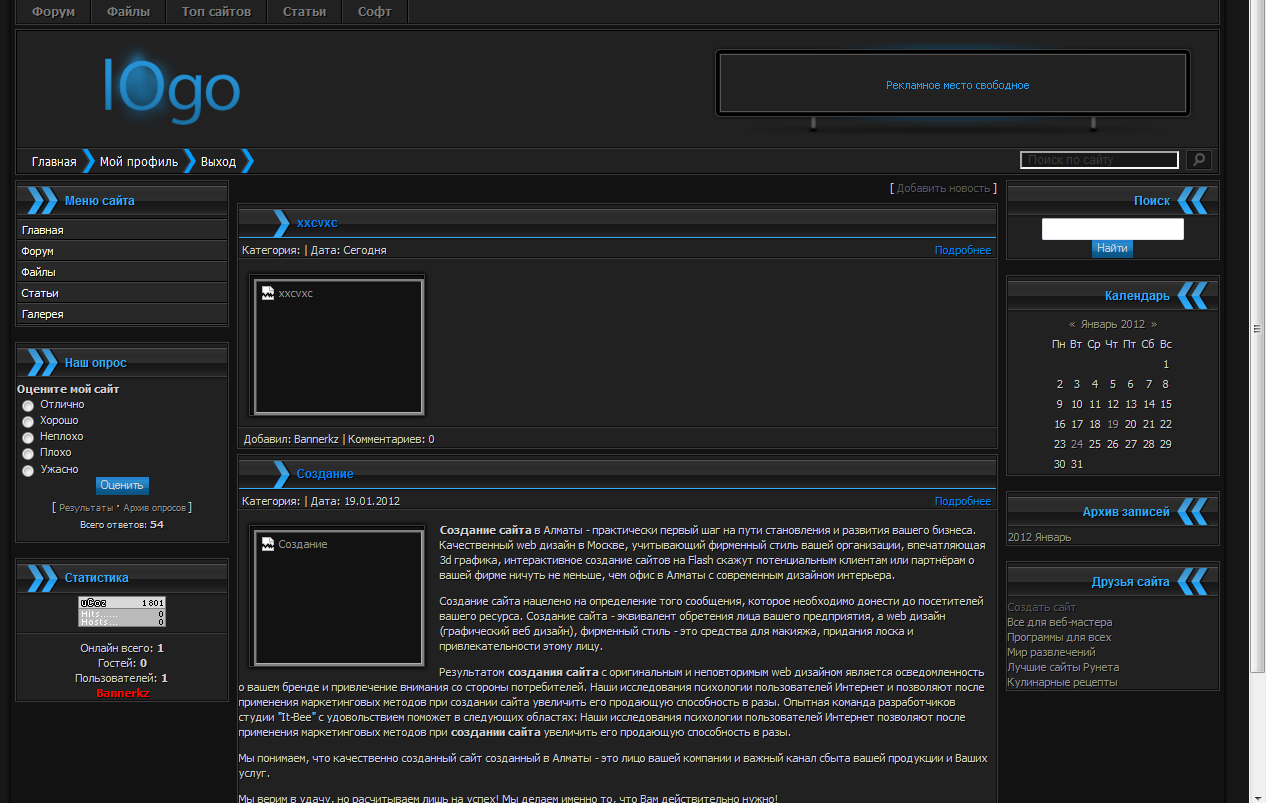Click arrow icon next to xxcvxc title
Image resolution: width=1266 pixels, height=803 pixels.
278,222
